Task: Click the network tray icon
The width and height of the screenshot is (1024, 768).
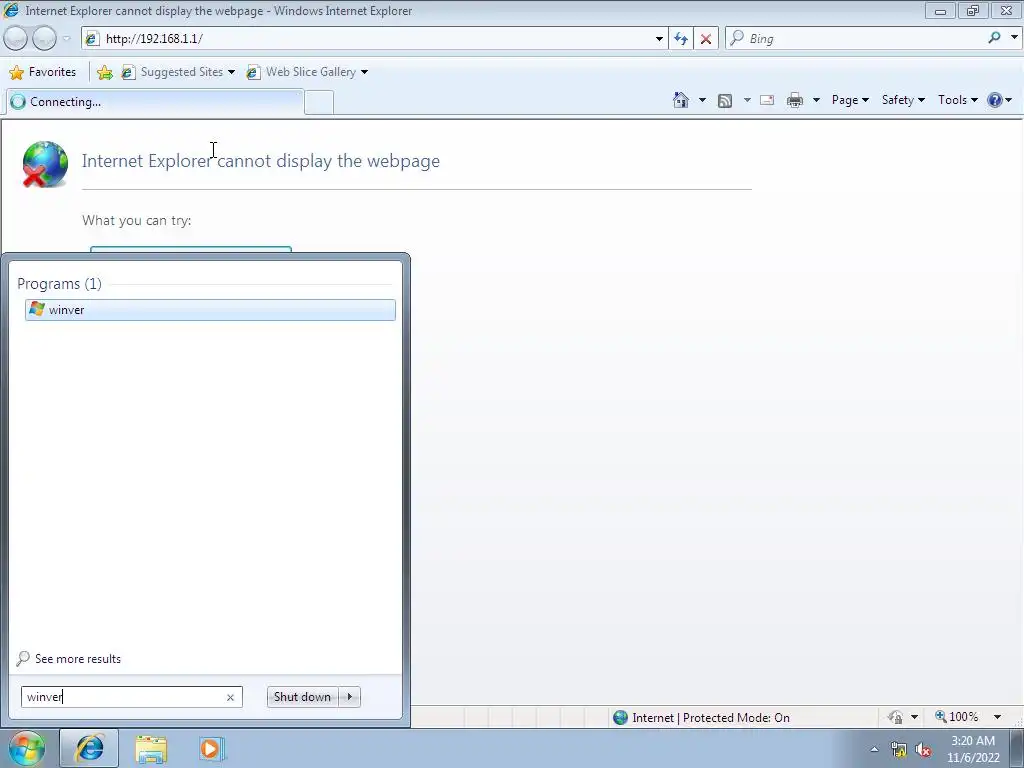Action: point(899,750)
